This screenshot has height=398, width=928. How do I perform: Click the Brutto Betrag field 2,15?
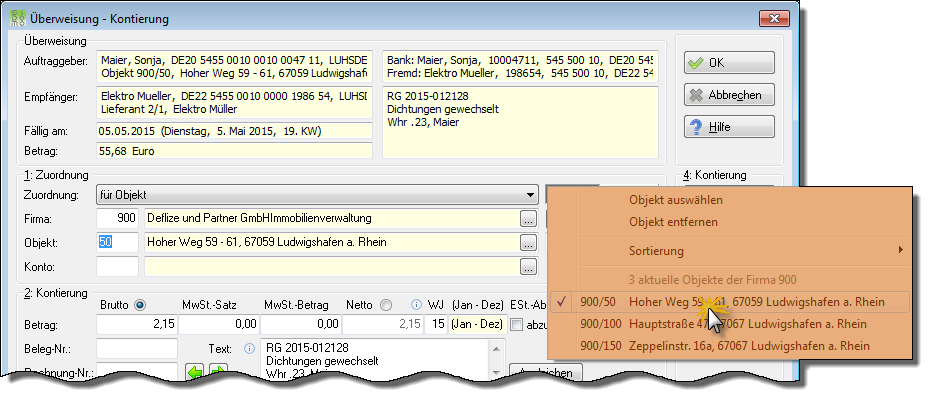pyautogui.click(x=137, y=324)
